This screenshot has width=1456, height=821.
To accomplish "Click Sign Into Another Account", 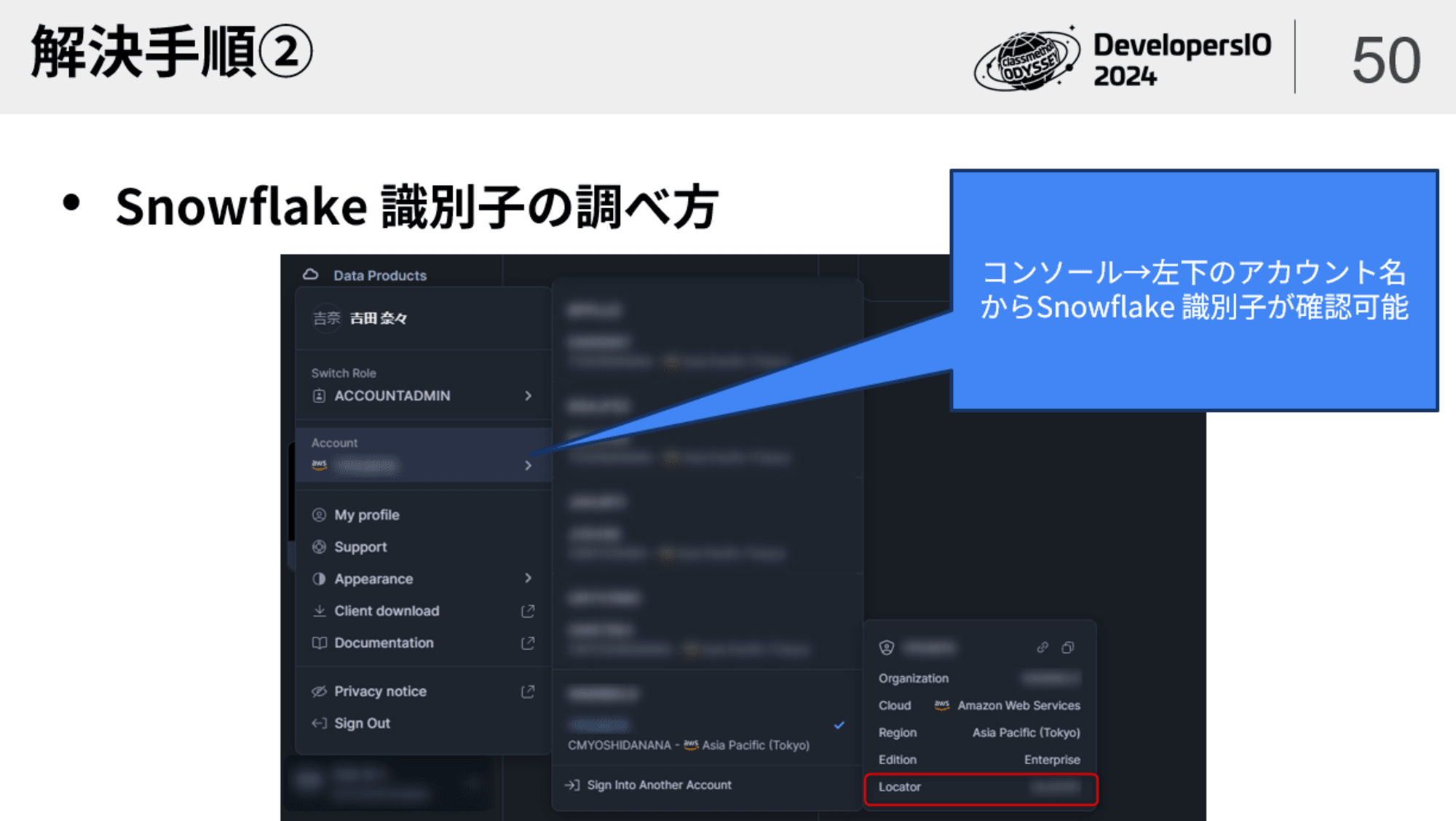I will coord(659,785).
